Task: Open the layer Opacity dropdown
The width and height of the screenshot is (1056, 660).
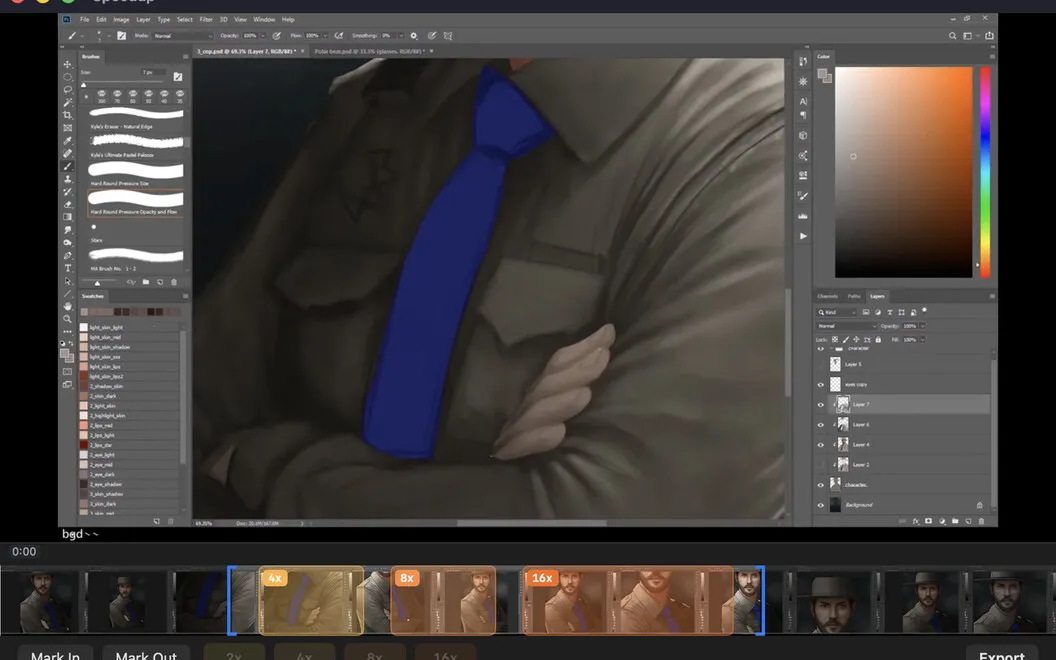Action: 922,326
